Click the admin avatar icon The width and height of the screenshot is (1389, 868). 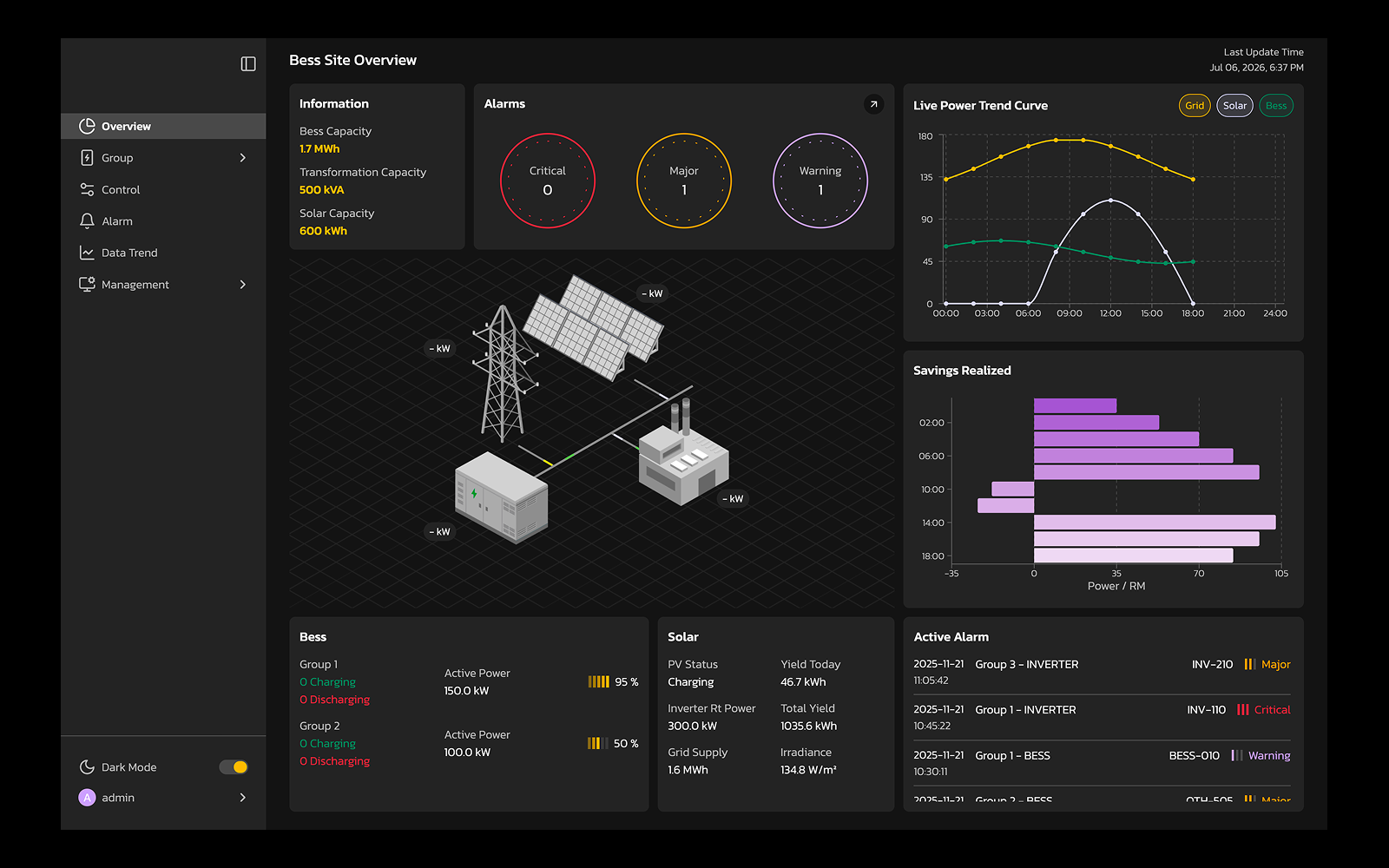[x=87, y=798]
